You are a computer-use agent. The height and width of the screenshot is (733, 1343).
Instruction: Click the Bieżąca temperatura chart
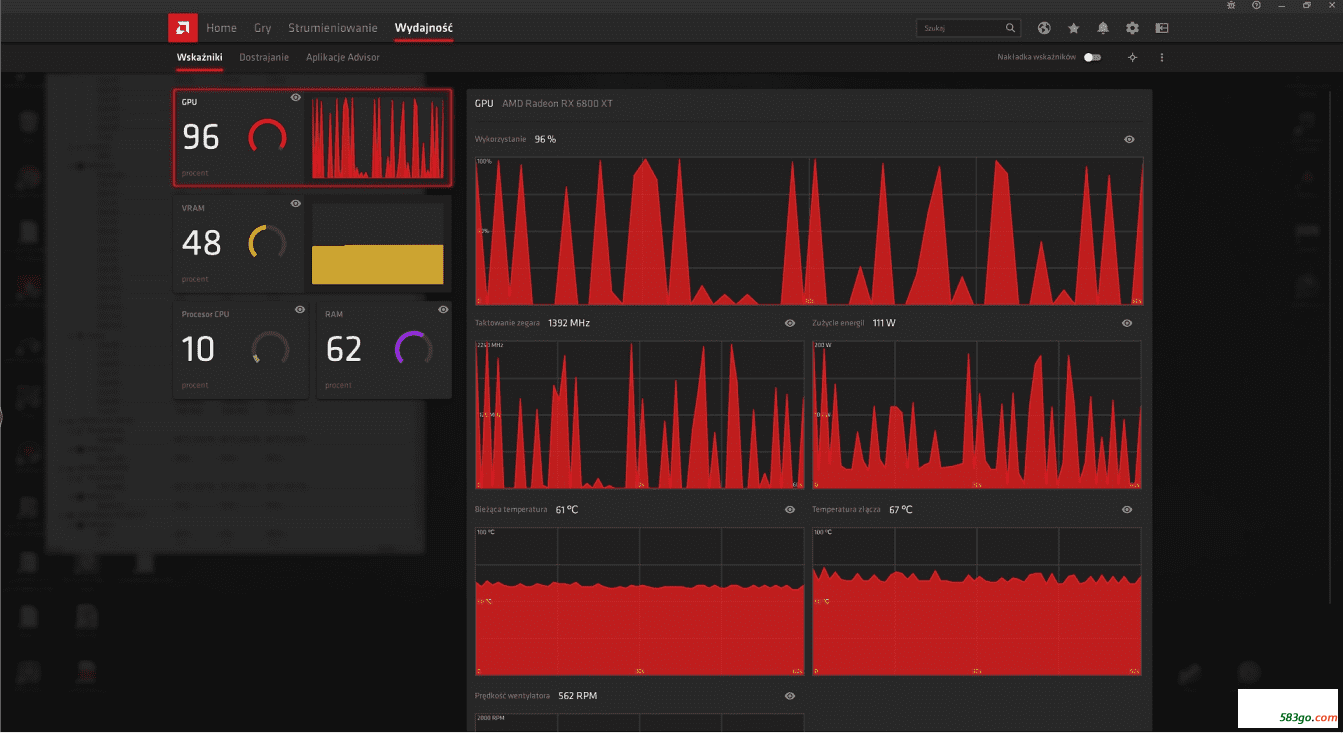pyautogui.click(x=639, y=601)
